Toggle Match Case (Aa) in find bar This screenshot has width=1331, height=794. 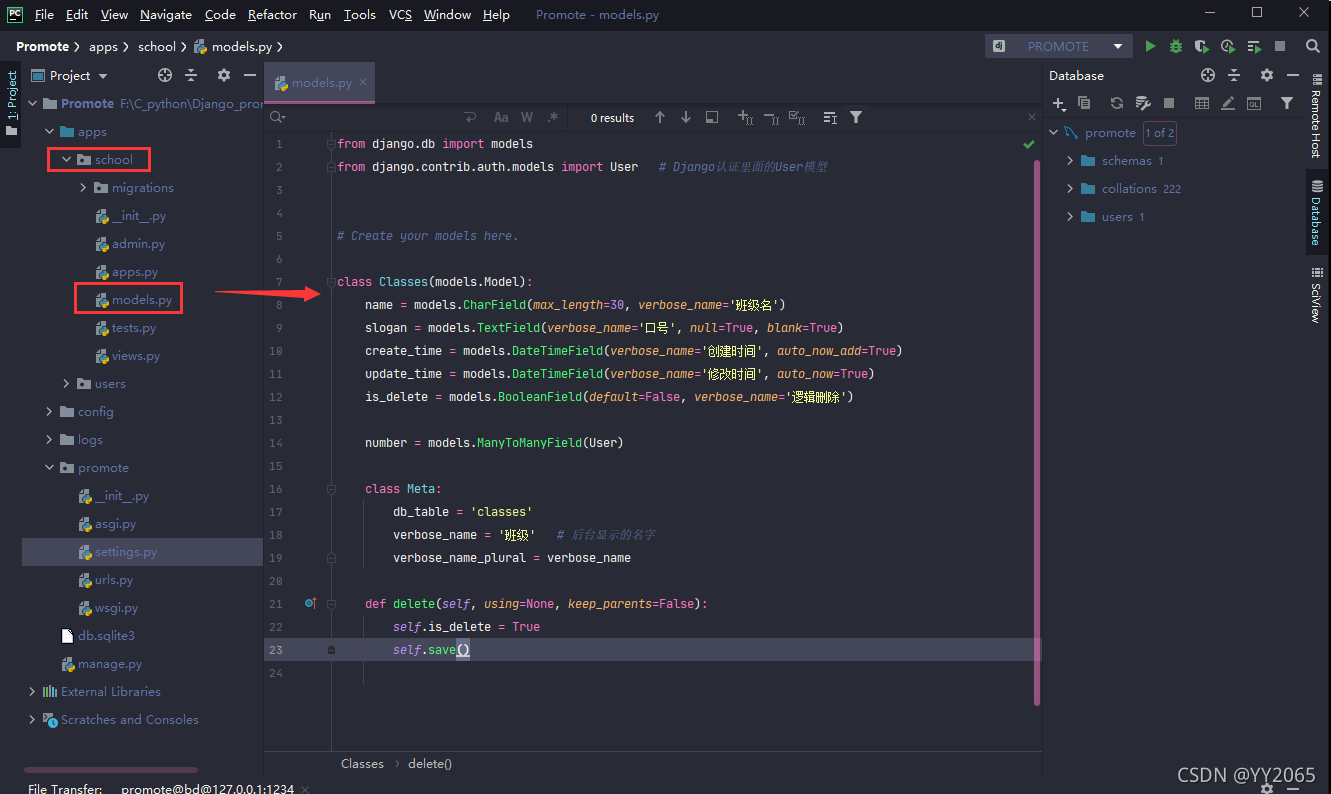point(501,117)
